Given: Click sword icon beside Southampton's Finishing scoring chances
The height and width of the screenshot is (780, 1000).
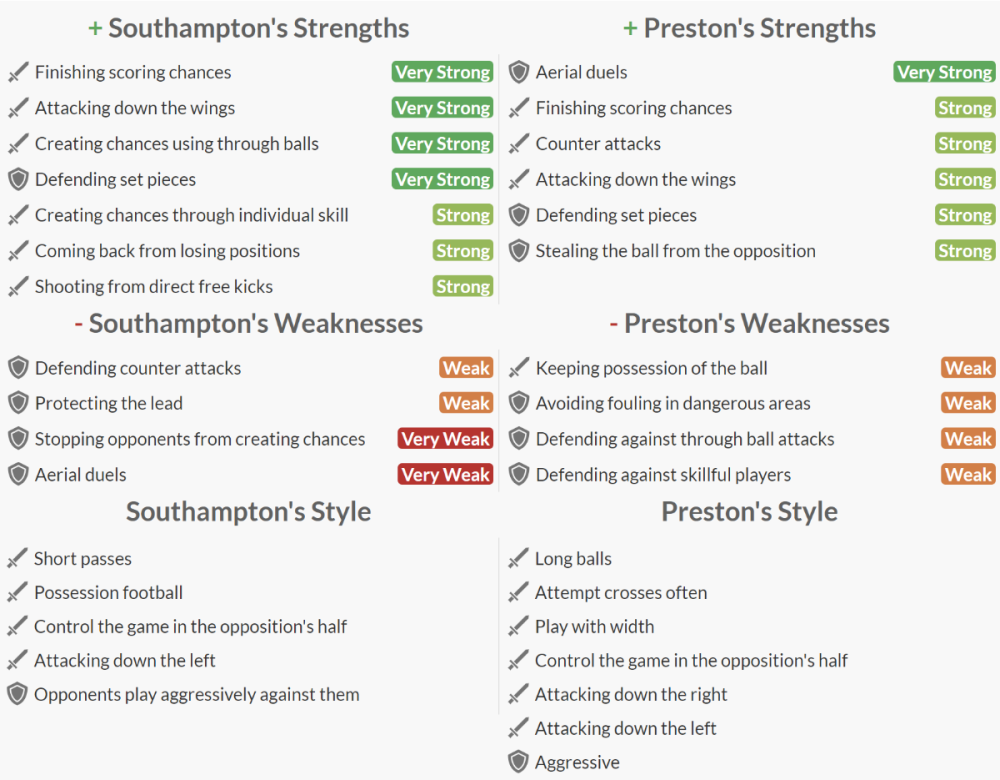Looking at the screenshot, I should point(18,72).
